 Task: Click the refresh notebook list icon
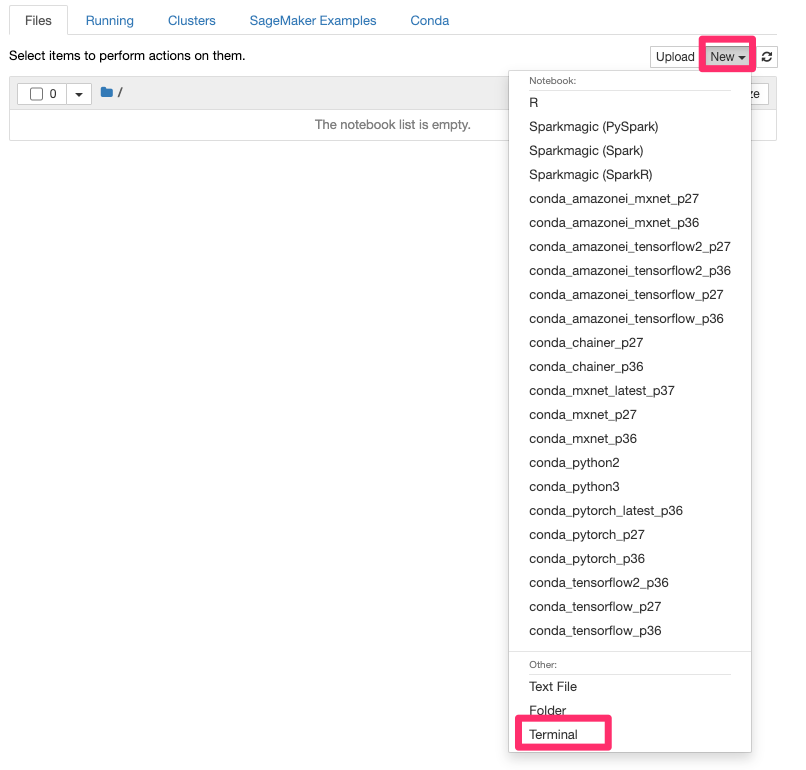coord(766,57)
